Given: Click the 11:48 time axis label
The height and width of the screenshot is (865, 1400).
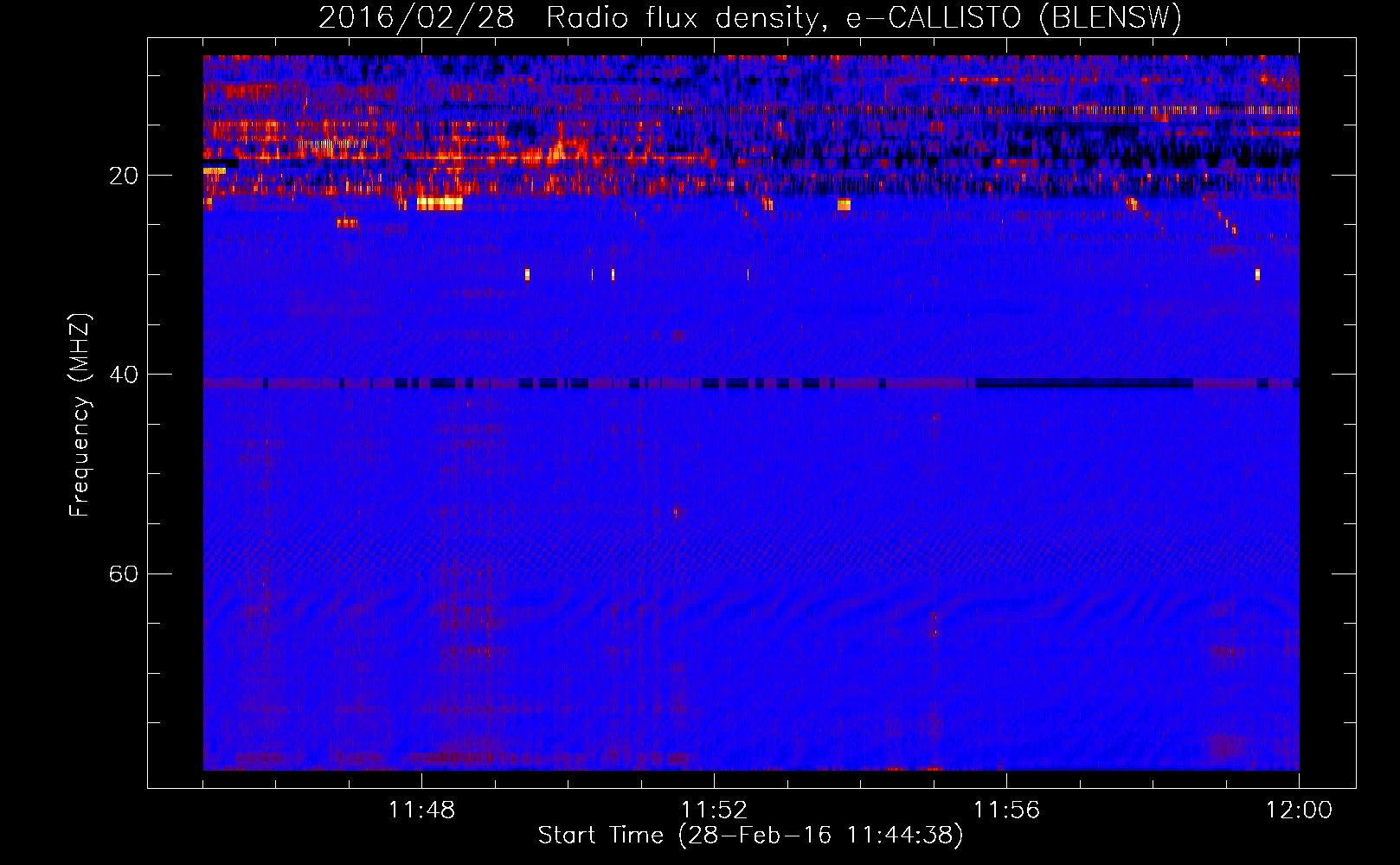Looking at the screenshot, I should pyautogui.click(x=421, y=811).
